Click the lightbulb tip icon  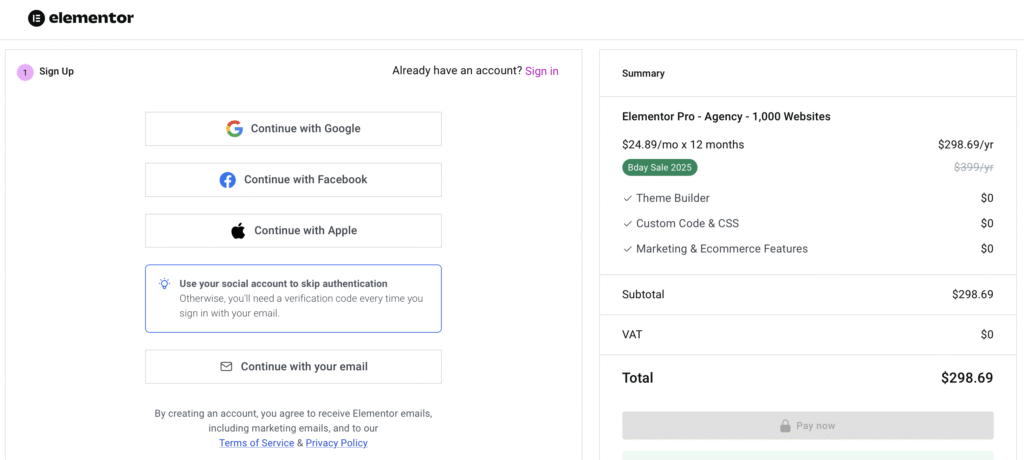click(165, 284)
